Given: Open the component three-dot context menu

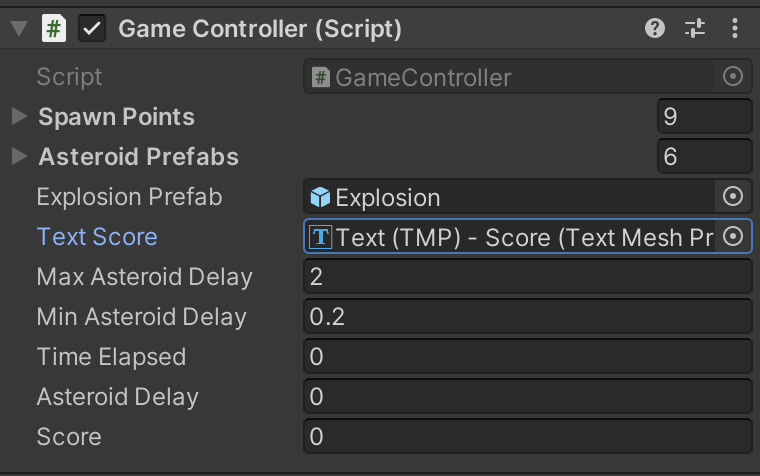Looking at the screenshot, I should click(735, 29).
